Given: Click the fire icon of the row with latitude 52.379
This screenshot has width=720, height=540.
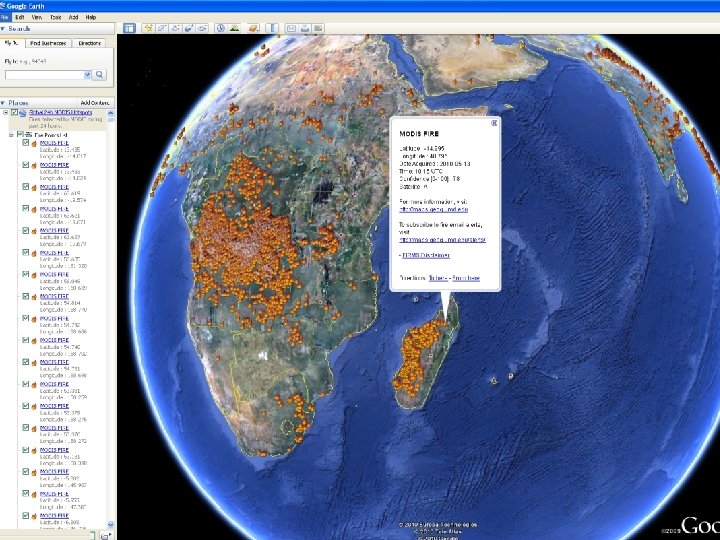Looking at the screenshot, I should tap(34, 407).
